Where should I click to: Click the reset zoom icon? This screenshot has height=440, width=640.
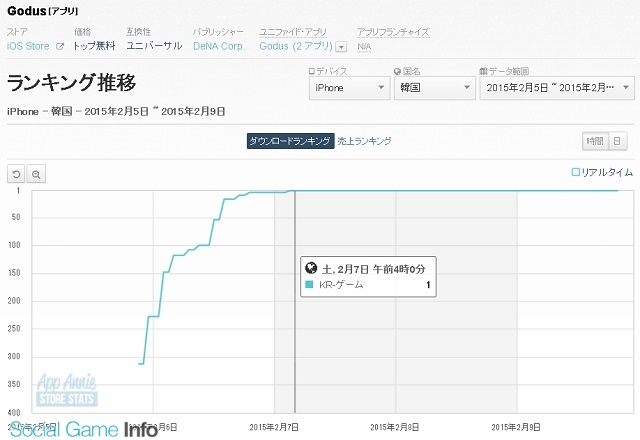pyautogui.click(x=16, y=174)
